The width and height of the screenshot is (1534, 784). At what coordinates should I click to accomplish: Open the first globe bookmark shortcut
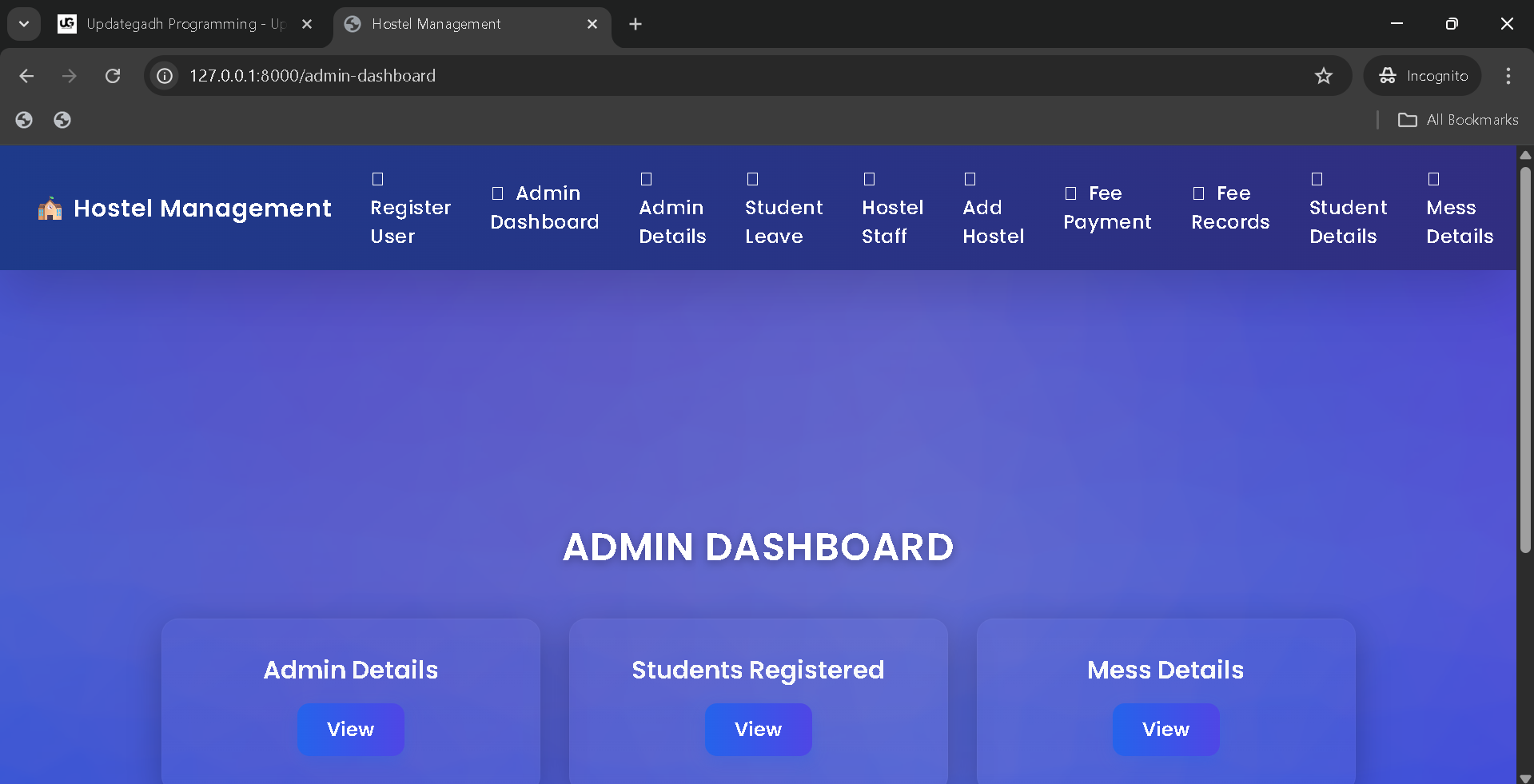[x=24, y=120]
